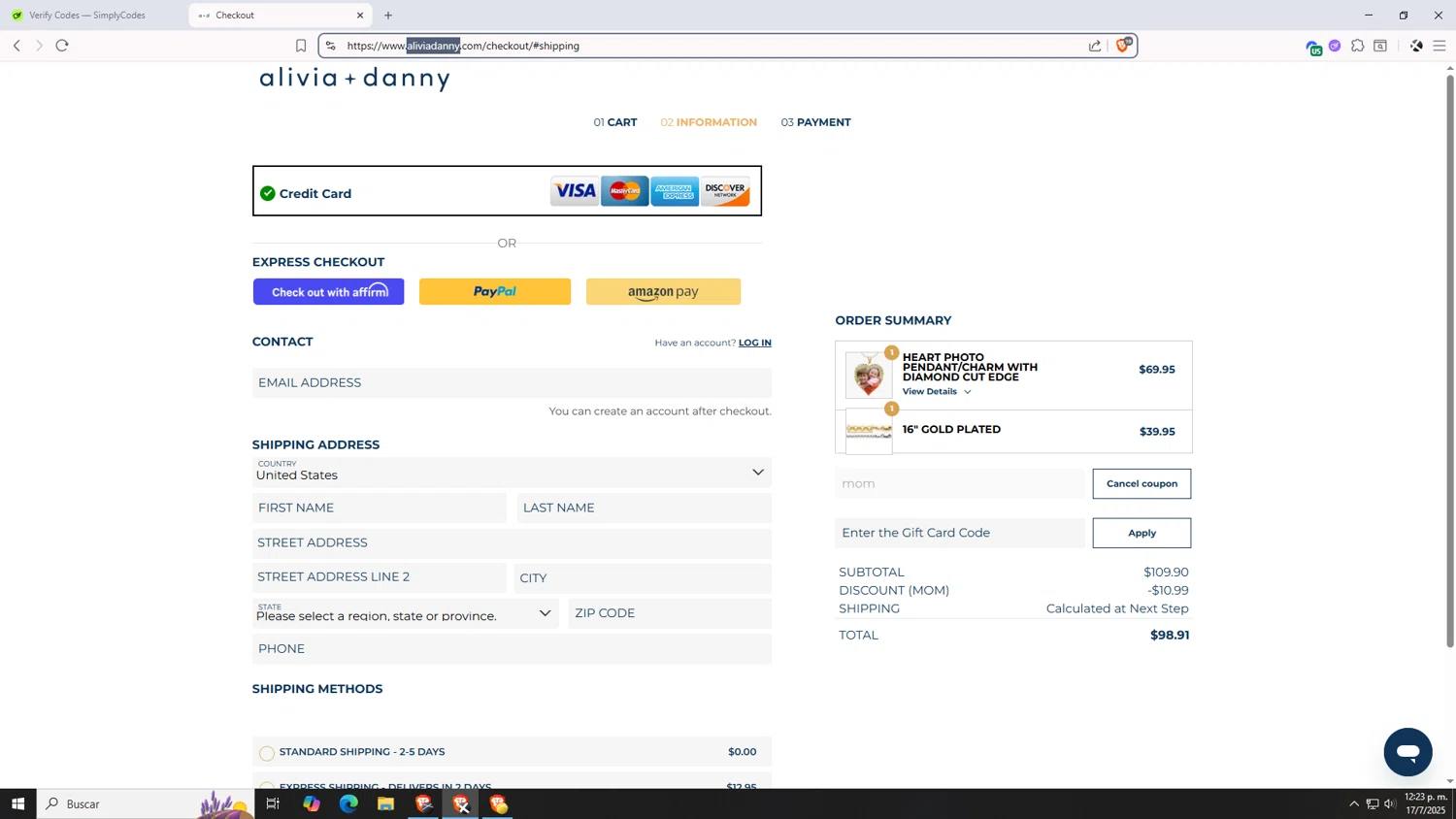Click the Discover card logo

(726, 191)
